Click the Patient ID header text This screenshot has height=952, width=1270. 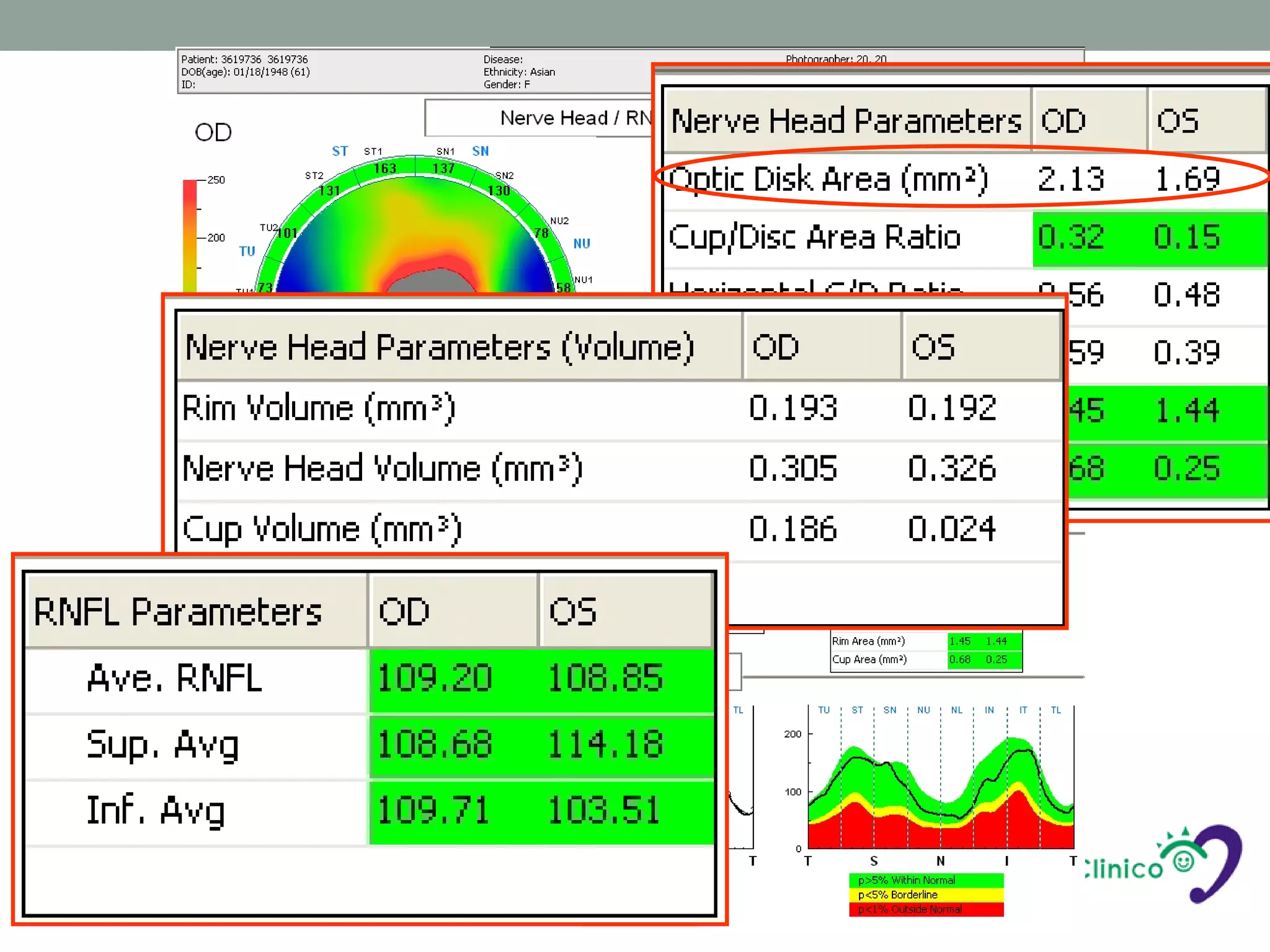coord(244,59)
